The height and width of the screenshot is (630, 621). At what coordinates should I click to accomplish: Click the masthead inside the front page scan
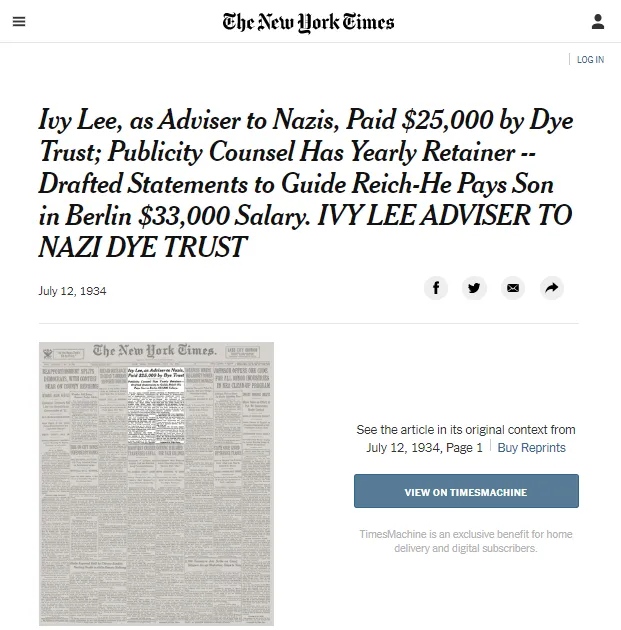coord(155,351)
